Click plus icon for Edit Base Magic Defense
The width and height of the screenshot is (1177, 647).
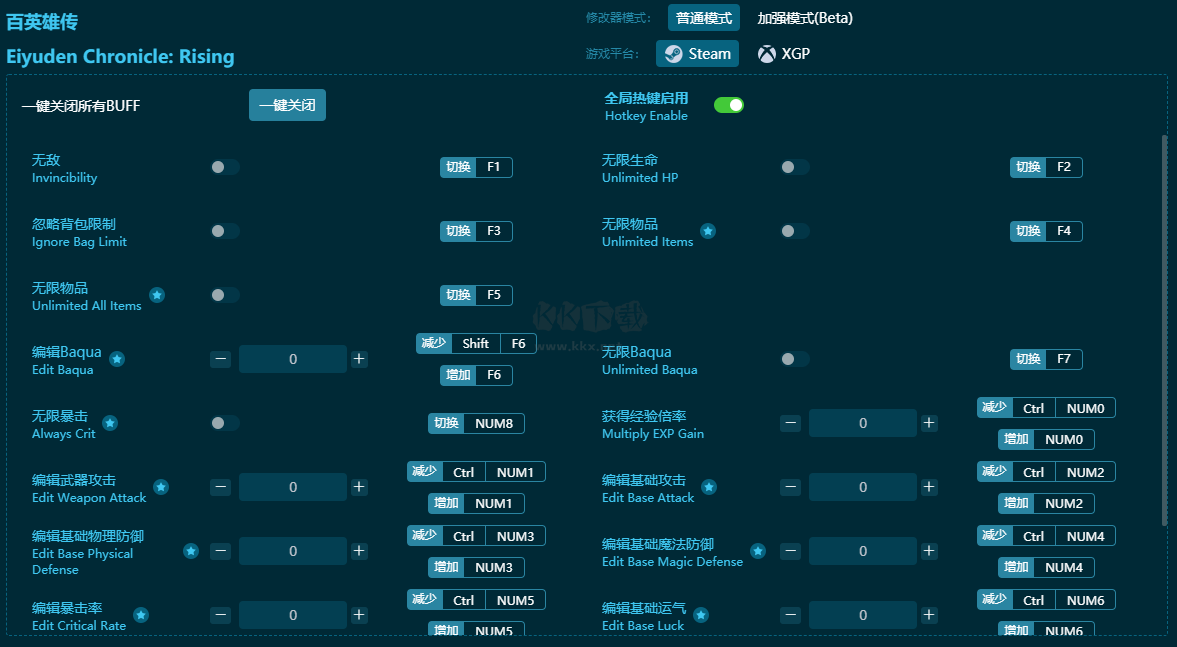(x=929, y=551)
